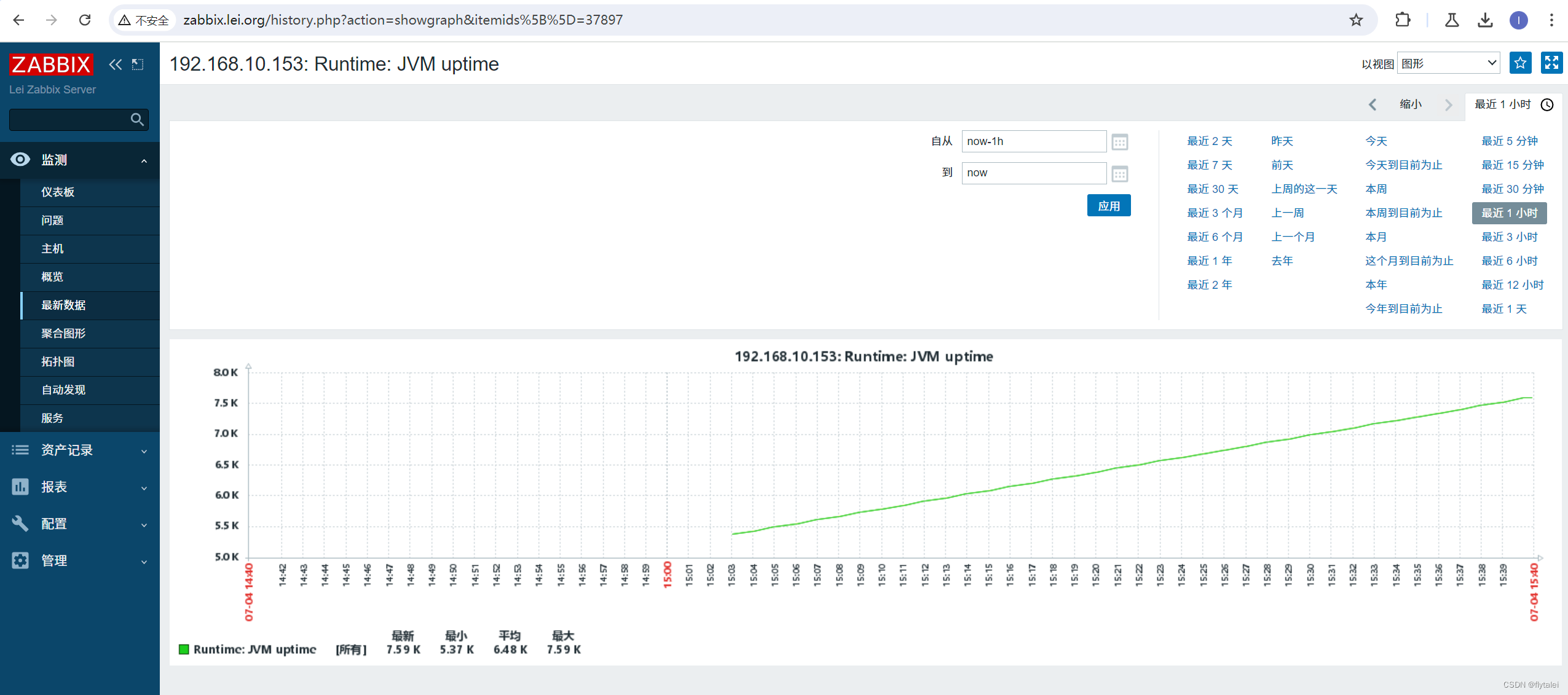
Task: Click 缩小 zoom out button
Action: pyautogui.click(x=1411, y=104)
